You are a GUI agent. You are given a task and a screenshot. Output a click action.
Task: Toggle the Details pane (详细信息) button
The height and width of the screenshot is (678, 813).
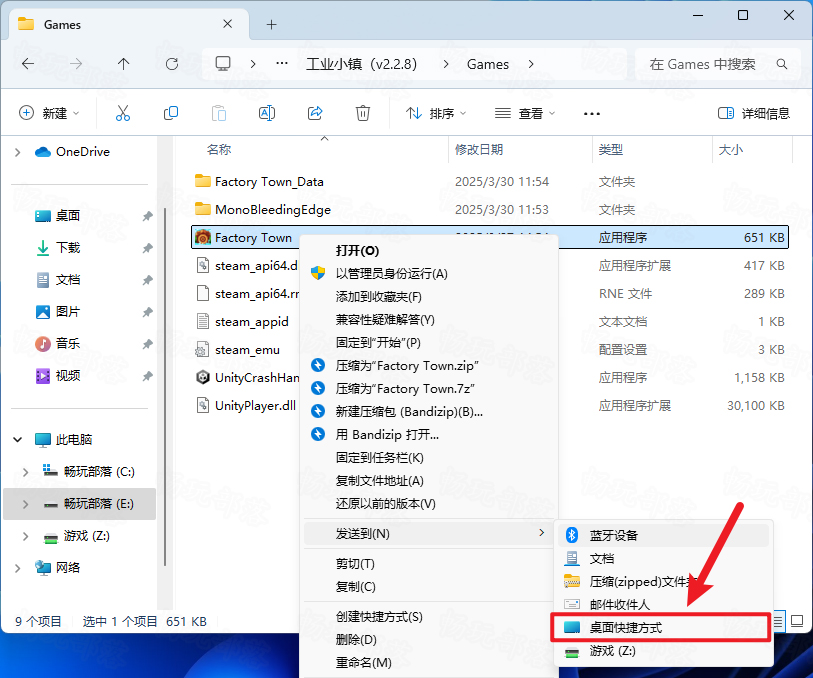coord(754,113)
